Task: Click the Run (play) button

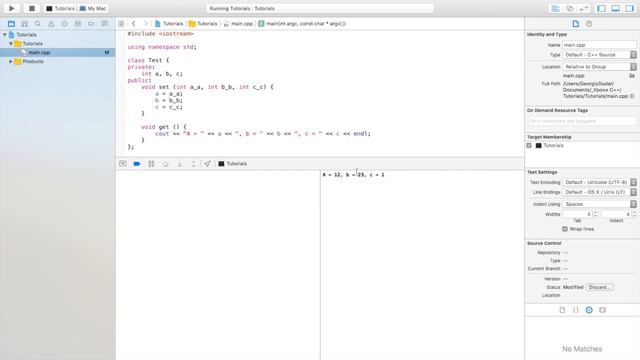Action: [11, 8]
